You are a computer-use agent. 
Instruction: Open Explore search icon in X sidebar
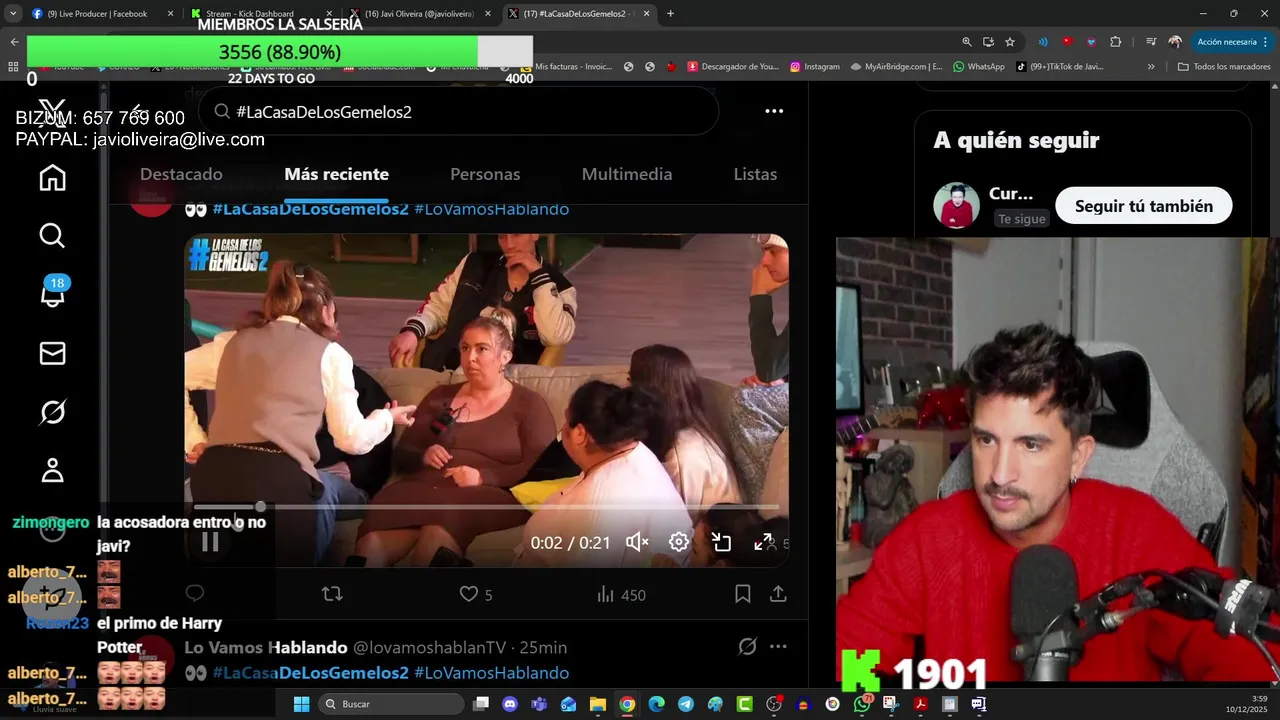tap(52, 236)
